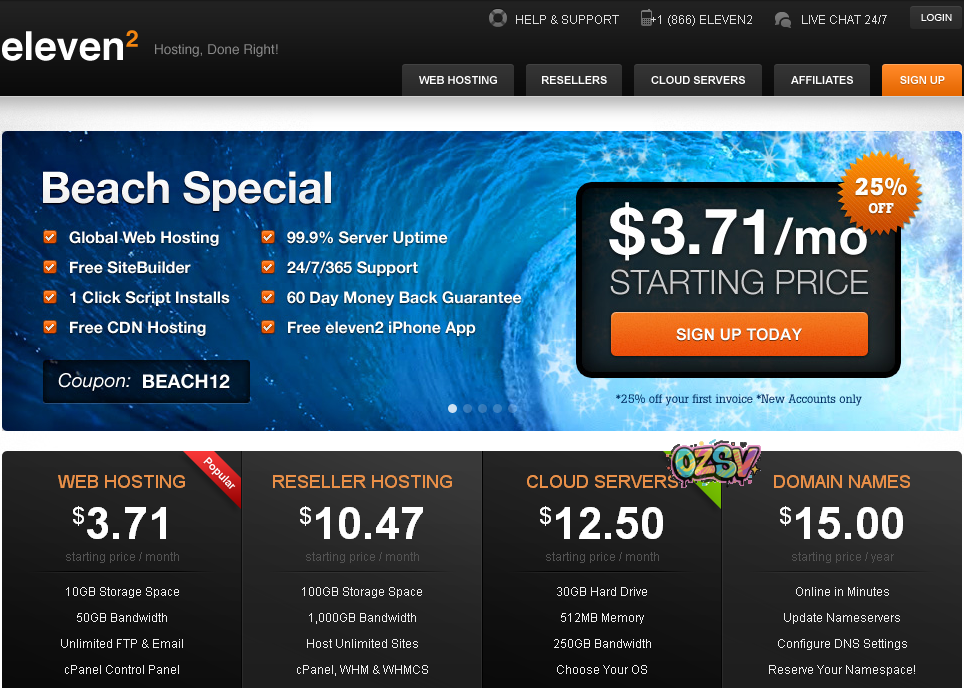Click the orange Sign Up nav button

tap(921, 80)
